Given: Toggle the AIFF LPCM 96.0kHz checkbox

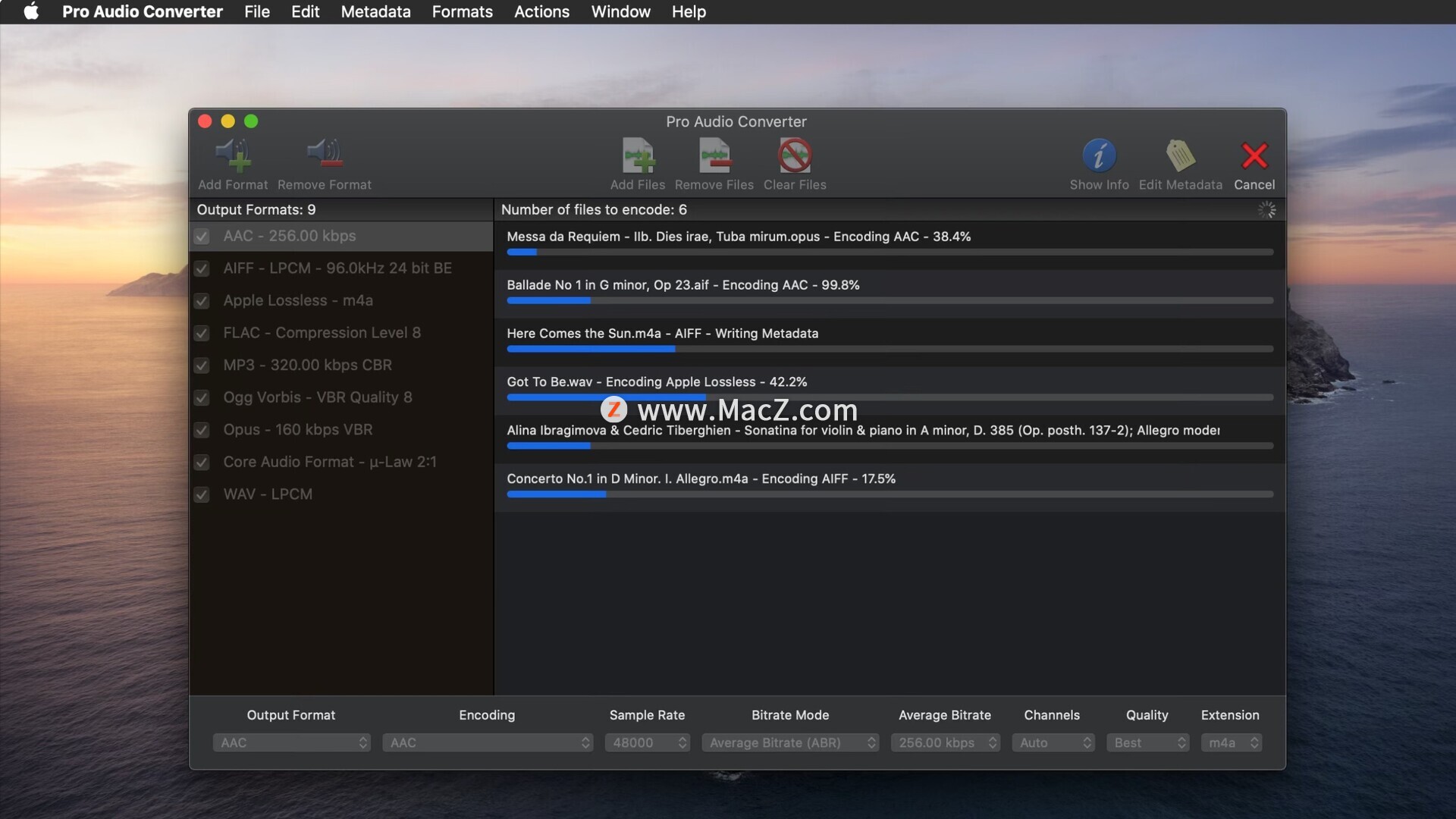Looking at the screenshot, I should tap(202, 268).
